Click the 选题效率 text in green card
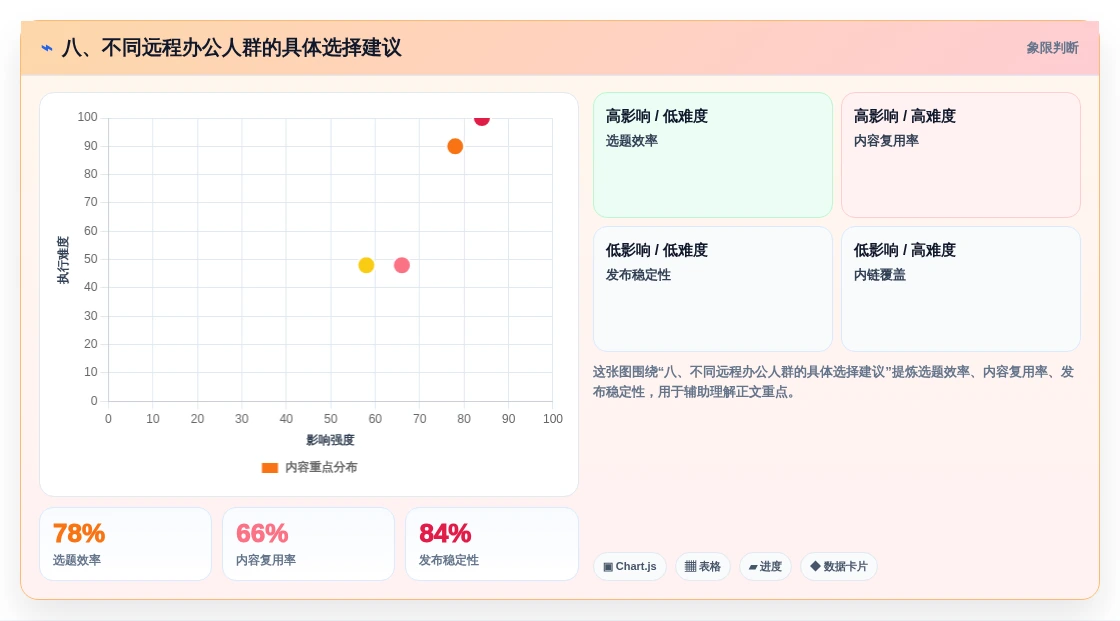Image resolution: width=1120 pixels, height=621 pixels. tap(631, 141)
